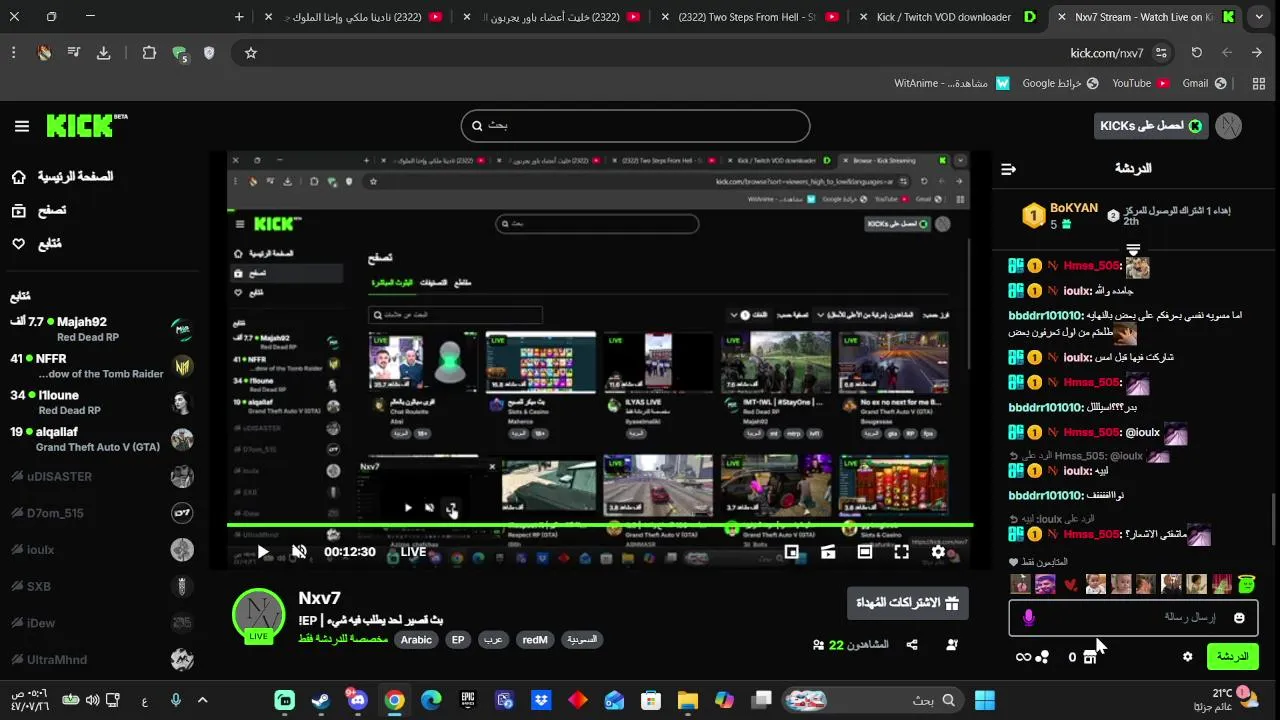
Task: Open Following in the sidebar
Action: coord(36,244)
